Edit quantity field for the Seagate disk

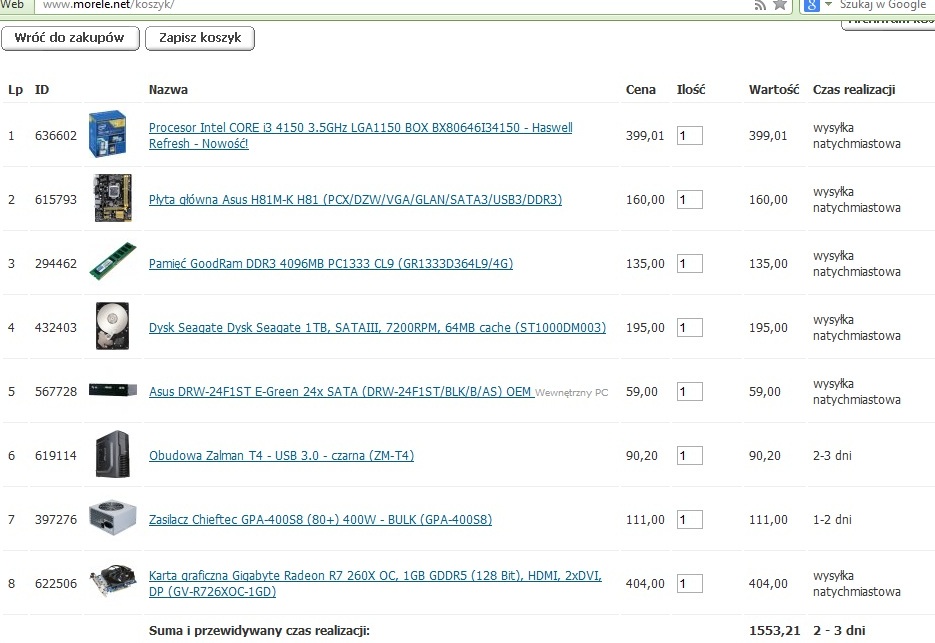point(689,327)
